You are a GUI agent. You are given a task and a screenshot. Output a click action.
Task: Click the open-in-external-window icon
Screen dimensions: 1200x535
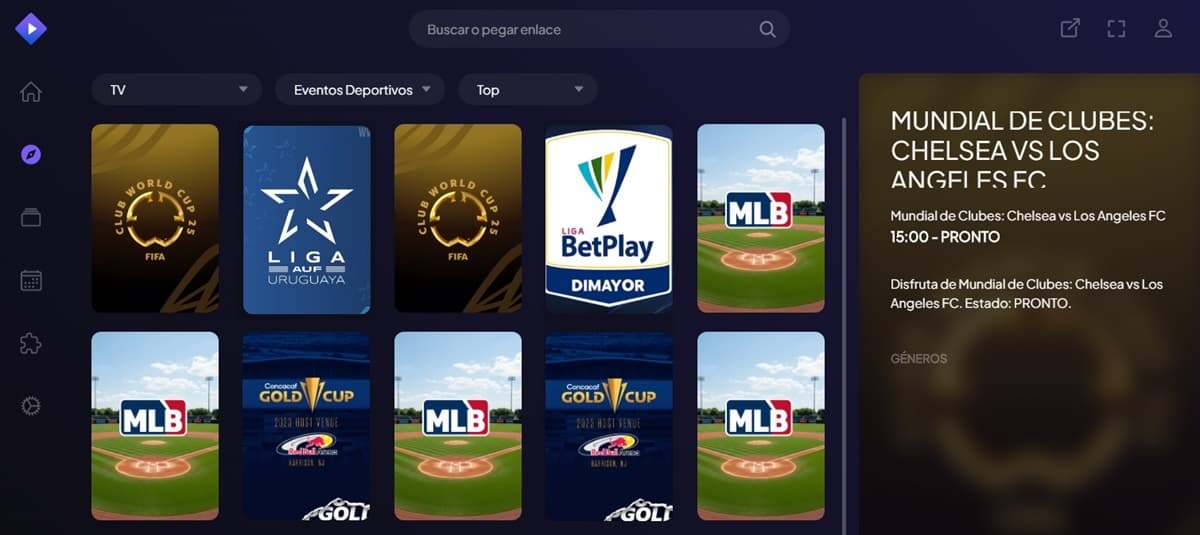click(1070, 29)
